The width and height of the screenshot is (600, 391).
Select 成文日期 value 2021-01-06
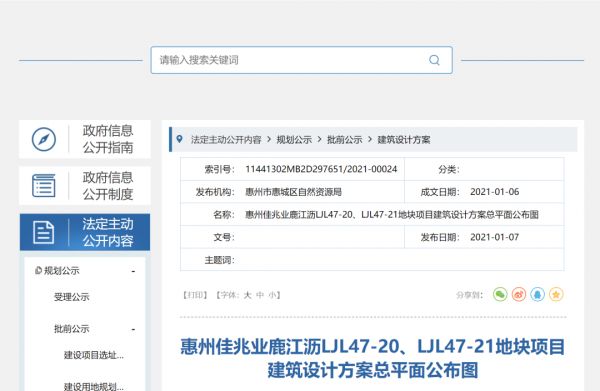(494, 192)
